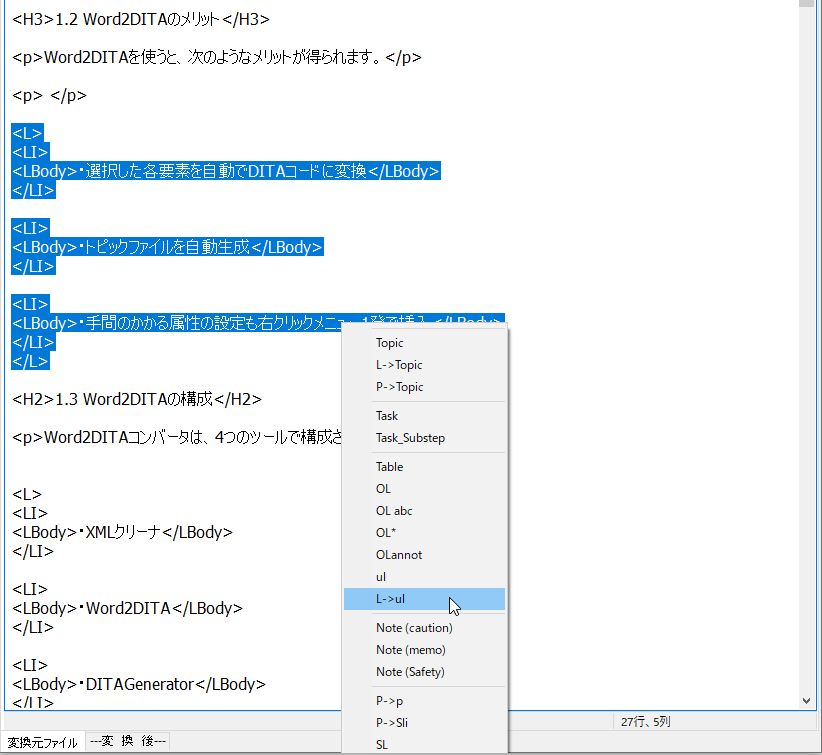This screenshot has width=822, height=755.
Task: Choose P->Sli from the context menu
Action: coord(424,722)
